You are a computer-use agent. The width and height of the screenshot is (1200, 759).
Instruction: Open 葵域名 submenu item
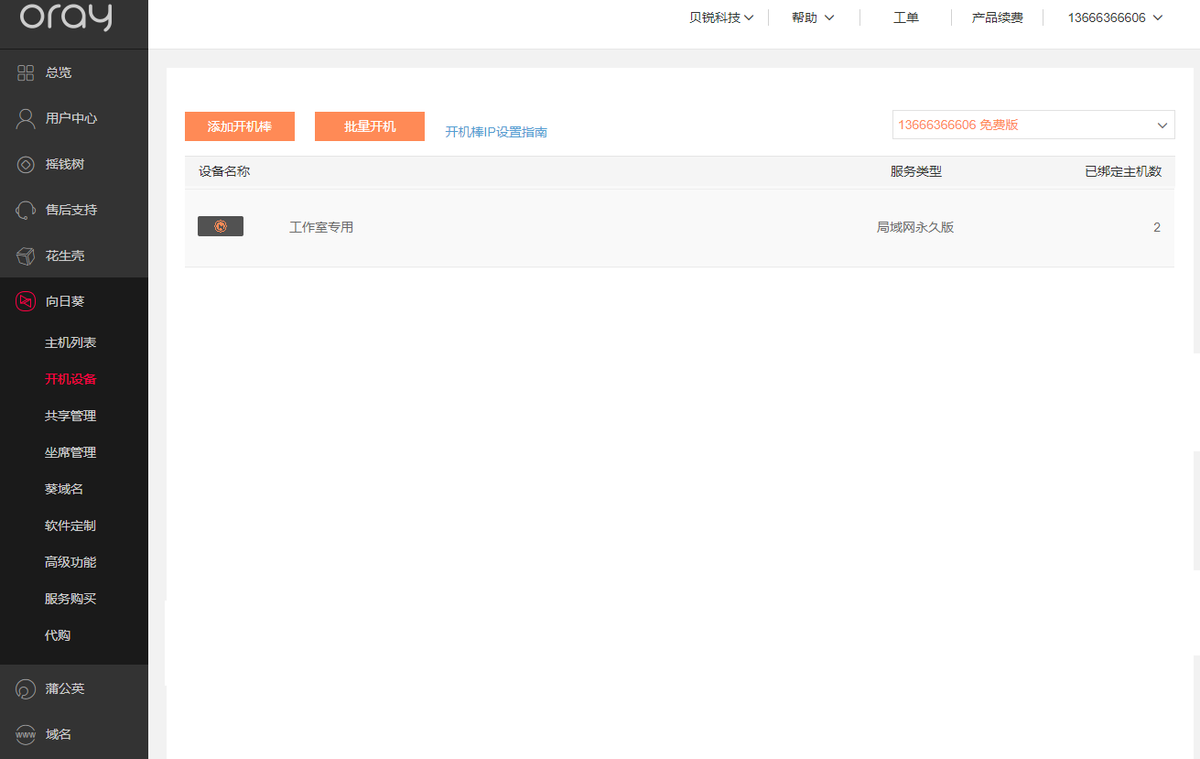point(64,489)
